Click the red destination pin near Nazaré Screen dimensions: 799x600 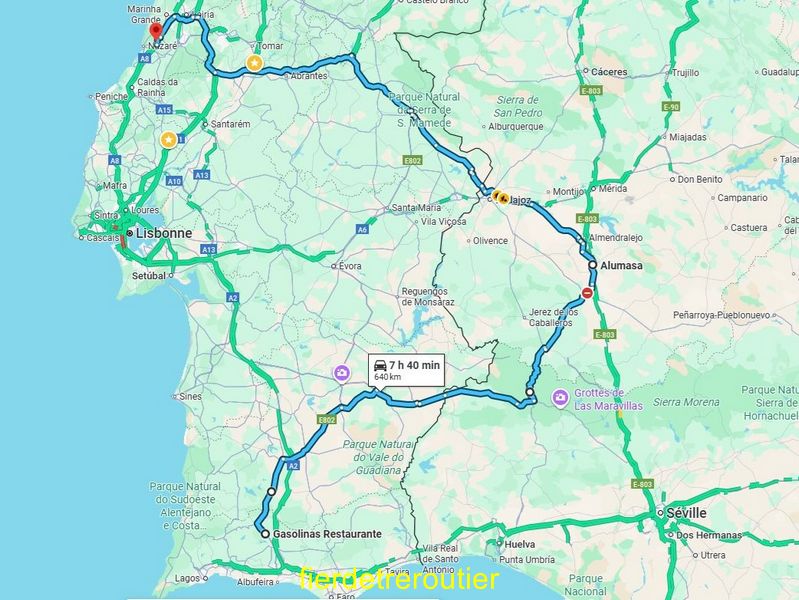[156, 31]
